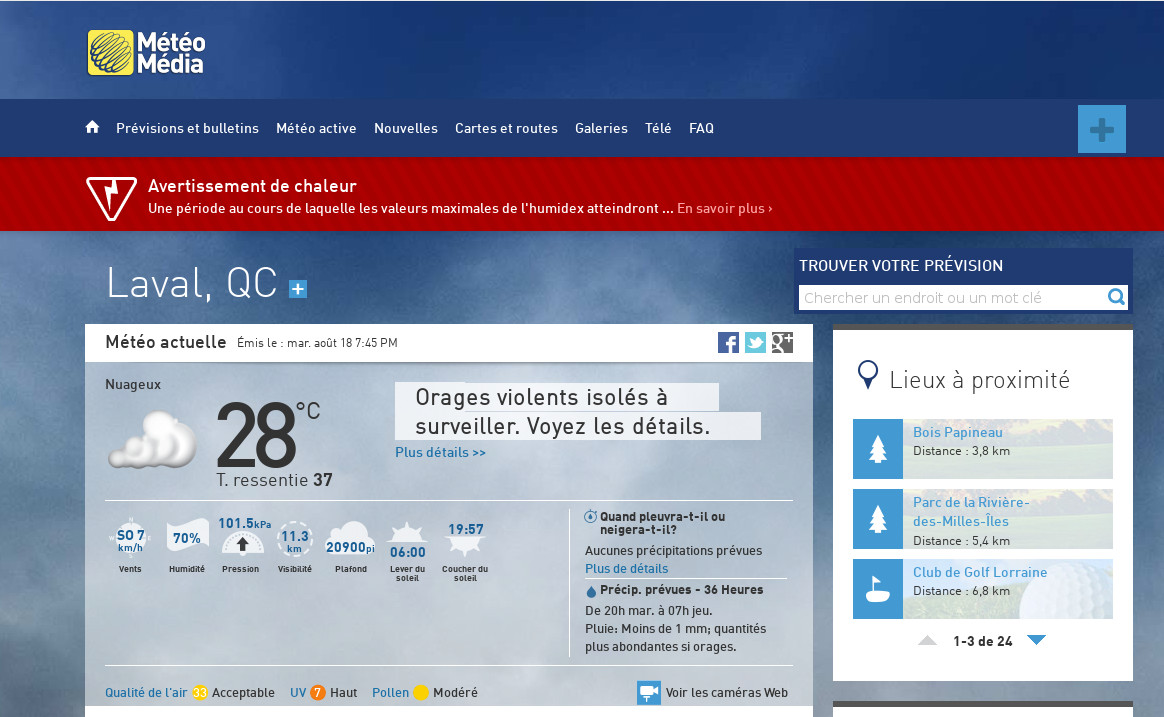Click the yellow pollen indicator dot
Screen dimensions: 1164x717
(421, 693)
